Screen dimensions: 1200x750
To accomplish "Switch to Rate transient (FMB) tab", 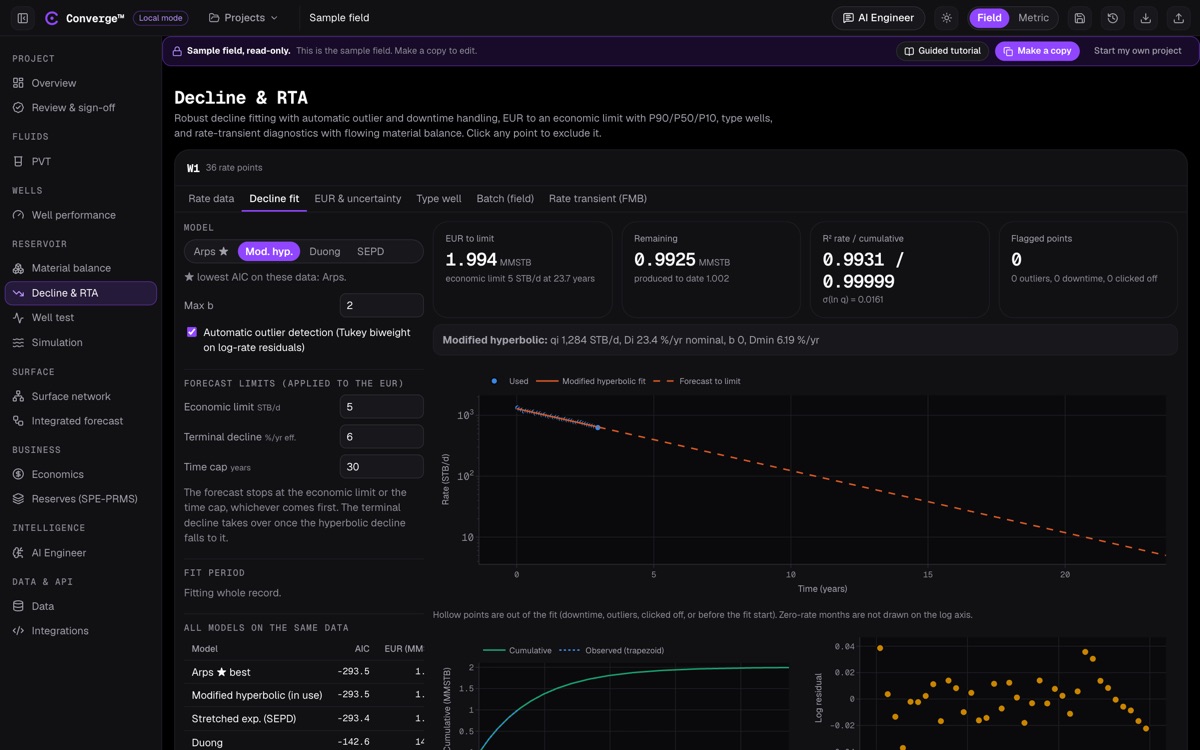I will pyautogui.click(x=598, y=199).
